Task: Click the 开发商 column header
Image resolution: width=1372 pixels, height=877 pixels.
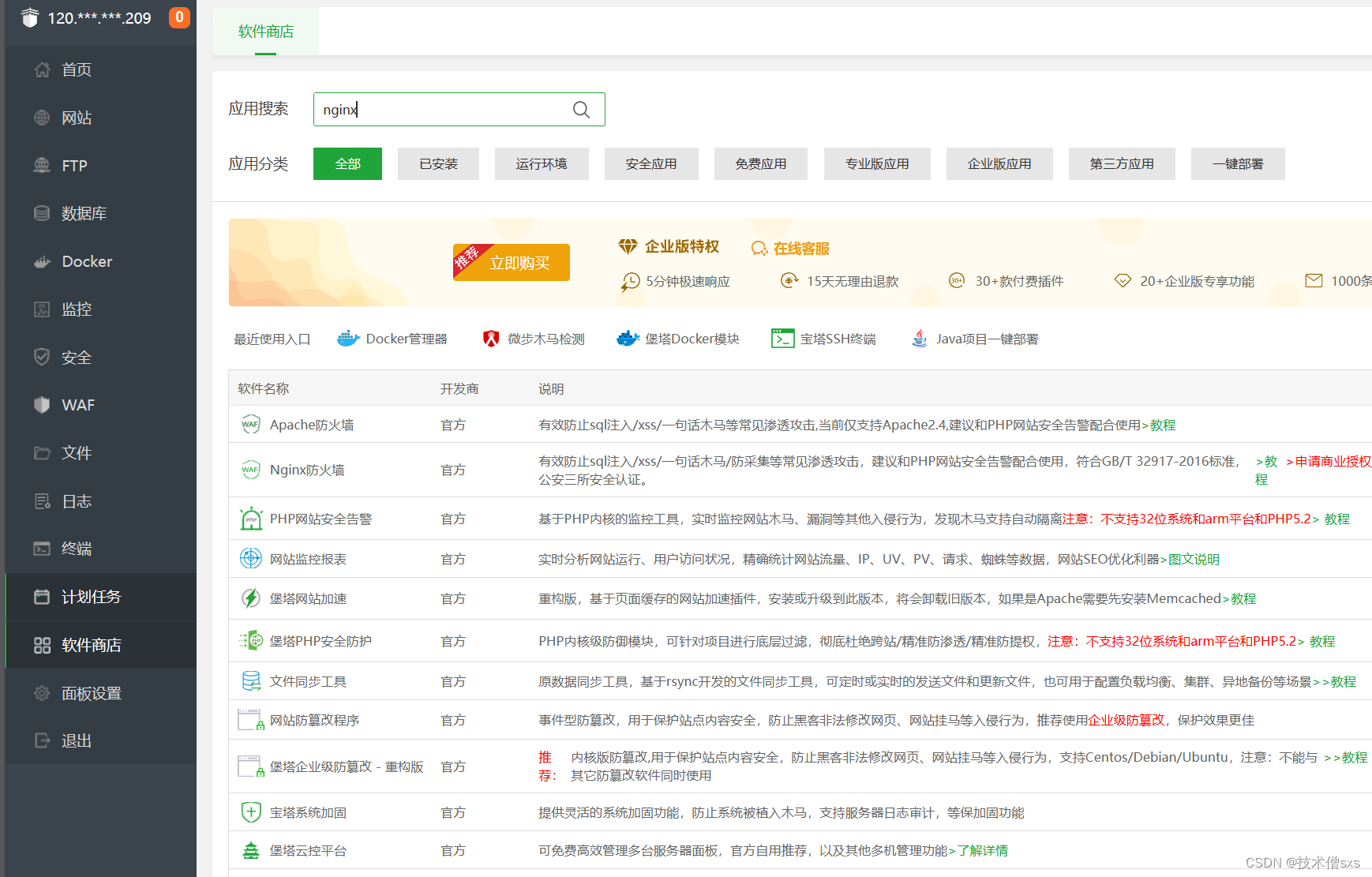Action: [x=459, y=389]
